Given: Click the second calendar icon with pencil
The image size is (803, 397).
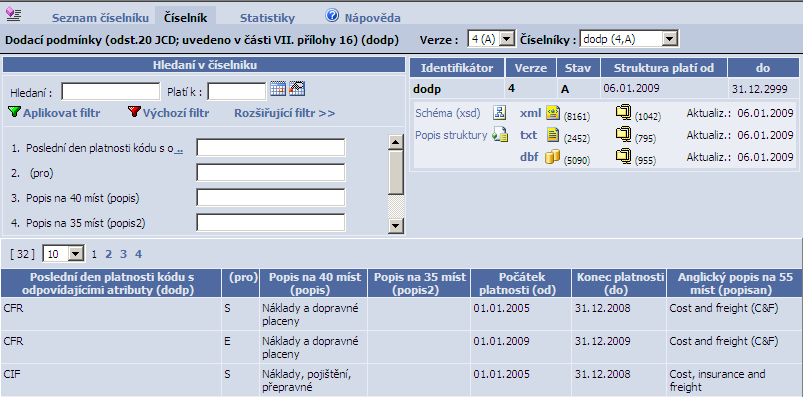Looking at the screenshot, I should [x=297, y=89].
